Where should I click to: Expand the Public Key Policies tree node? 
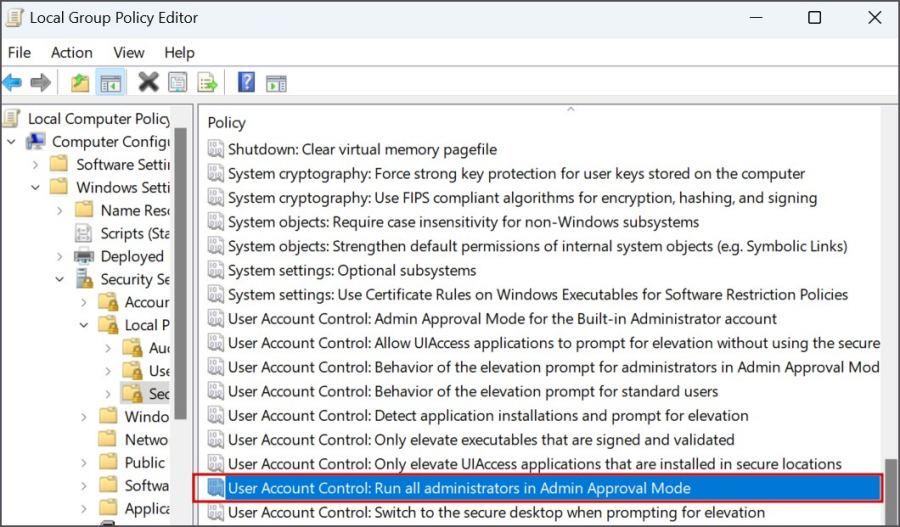(84, 463)
